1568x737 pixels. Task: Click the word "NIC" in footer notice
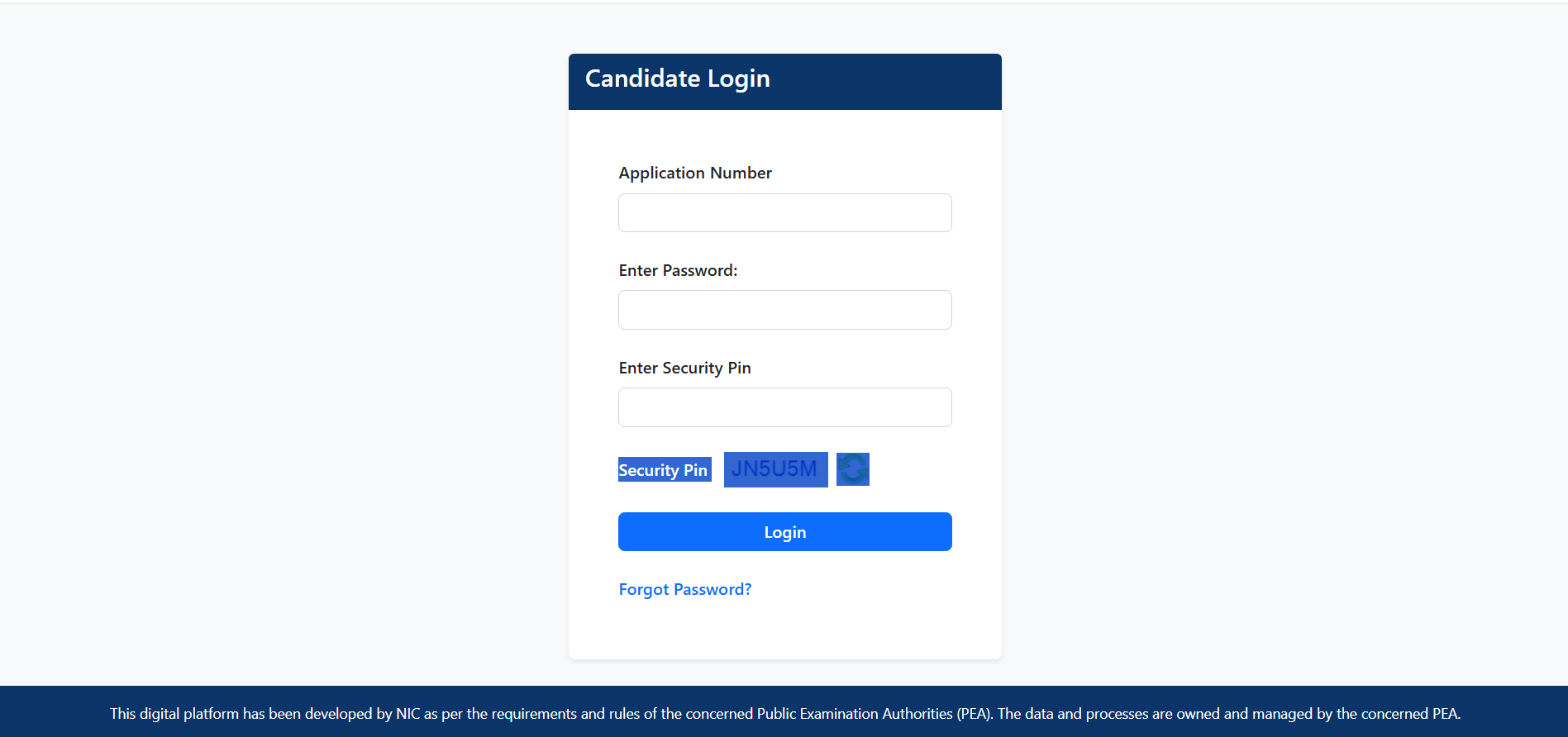[x=407, y=714]
